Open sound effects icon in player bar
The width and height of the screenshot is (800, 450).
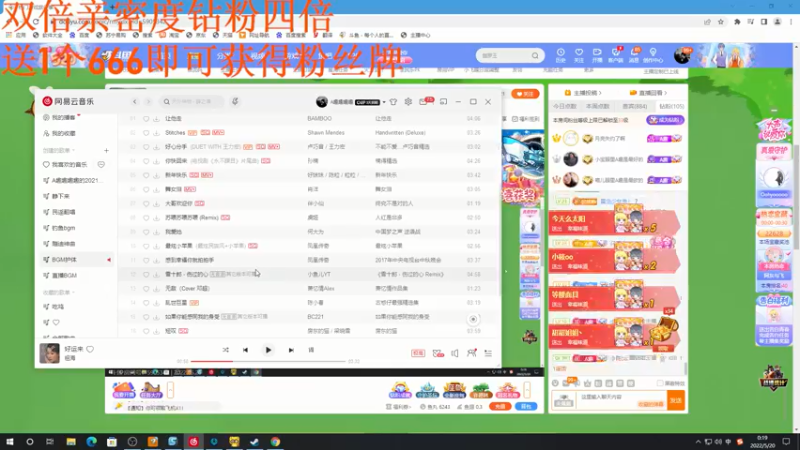[x=438, y=353]
